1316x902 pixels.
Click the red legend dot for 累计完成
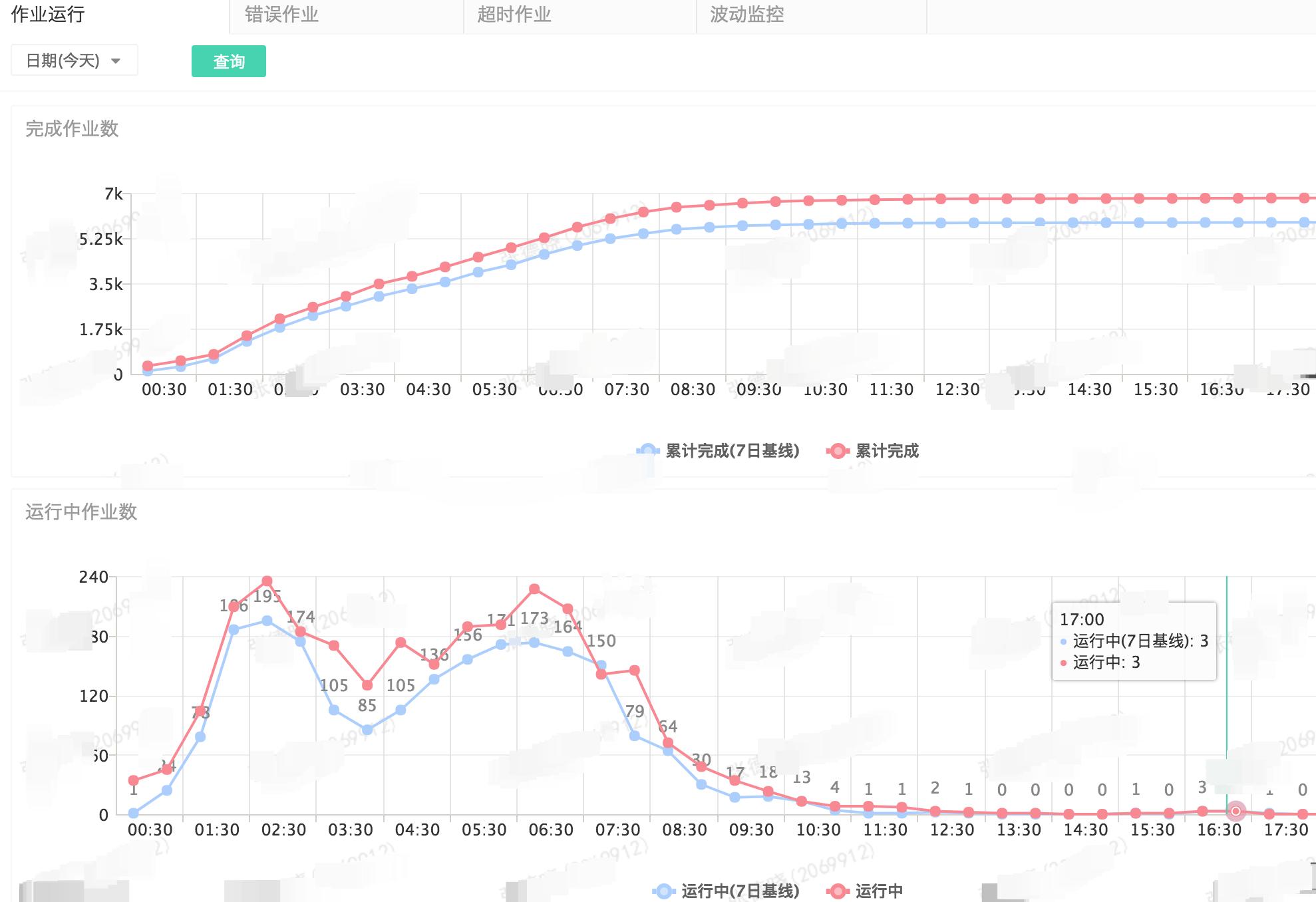[836, 450]
